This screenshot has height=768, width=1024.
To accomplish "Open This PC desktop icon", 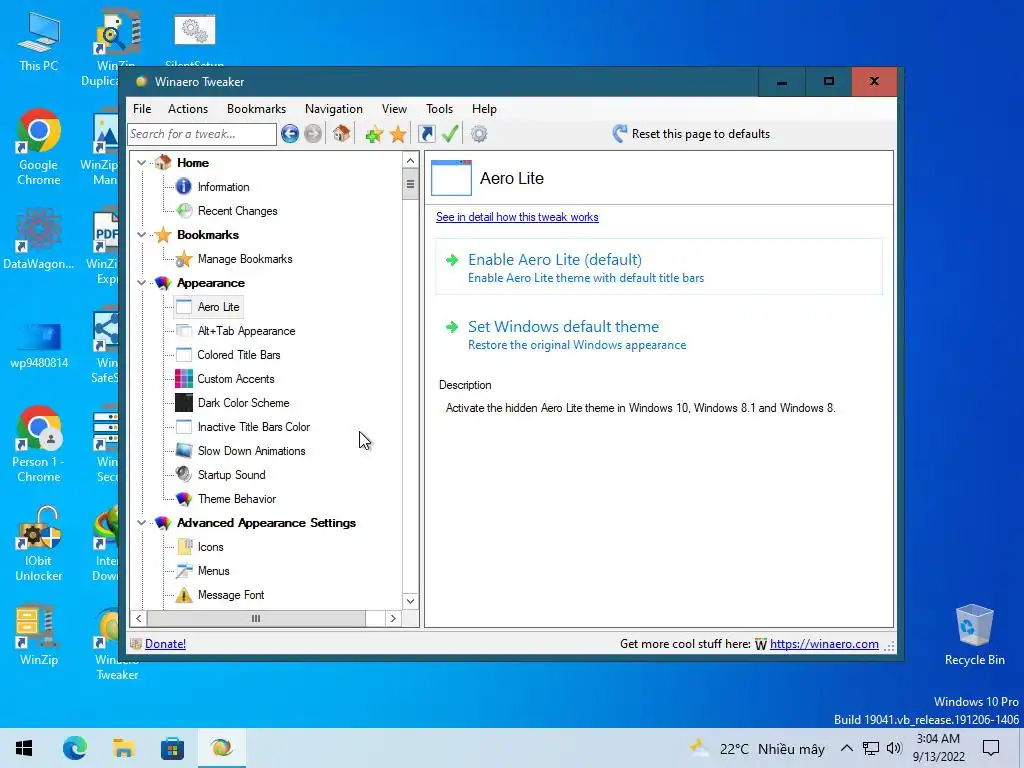I will tap(39, 41).
